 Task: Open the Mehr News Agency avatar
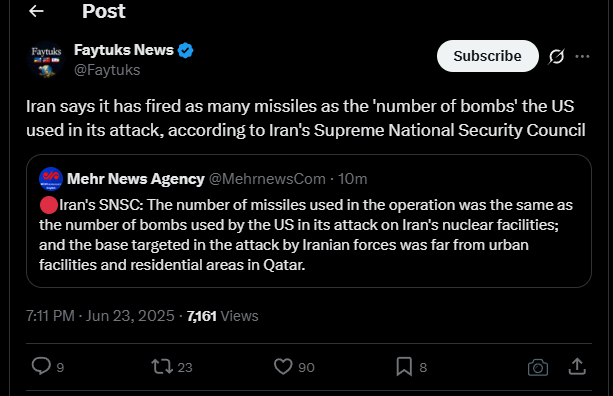pyautogui.click(x=51, y=179)
